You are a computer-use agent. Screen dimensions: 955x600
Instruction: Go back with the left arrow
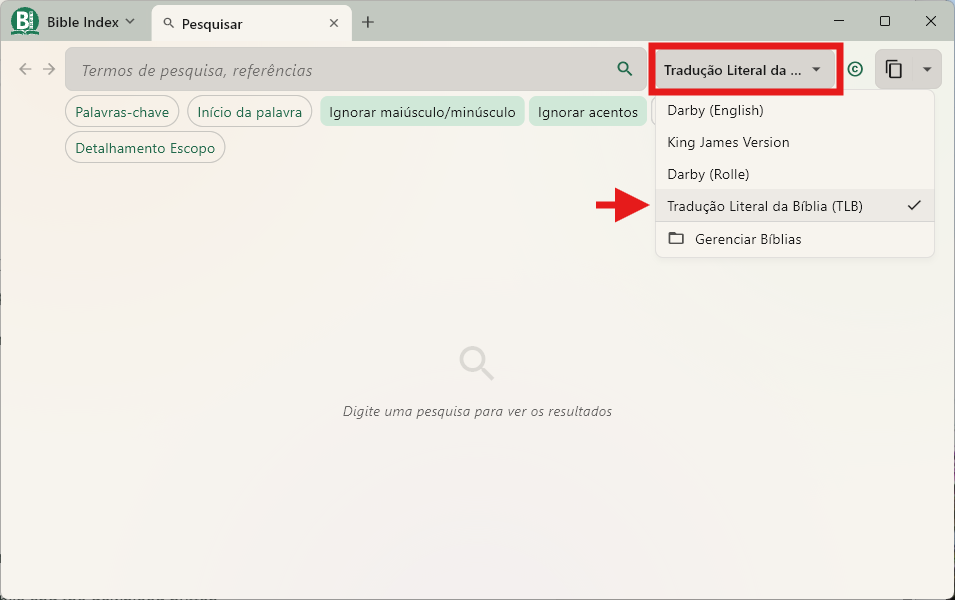click(25, 69)
